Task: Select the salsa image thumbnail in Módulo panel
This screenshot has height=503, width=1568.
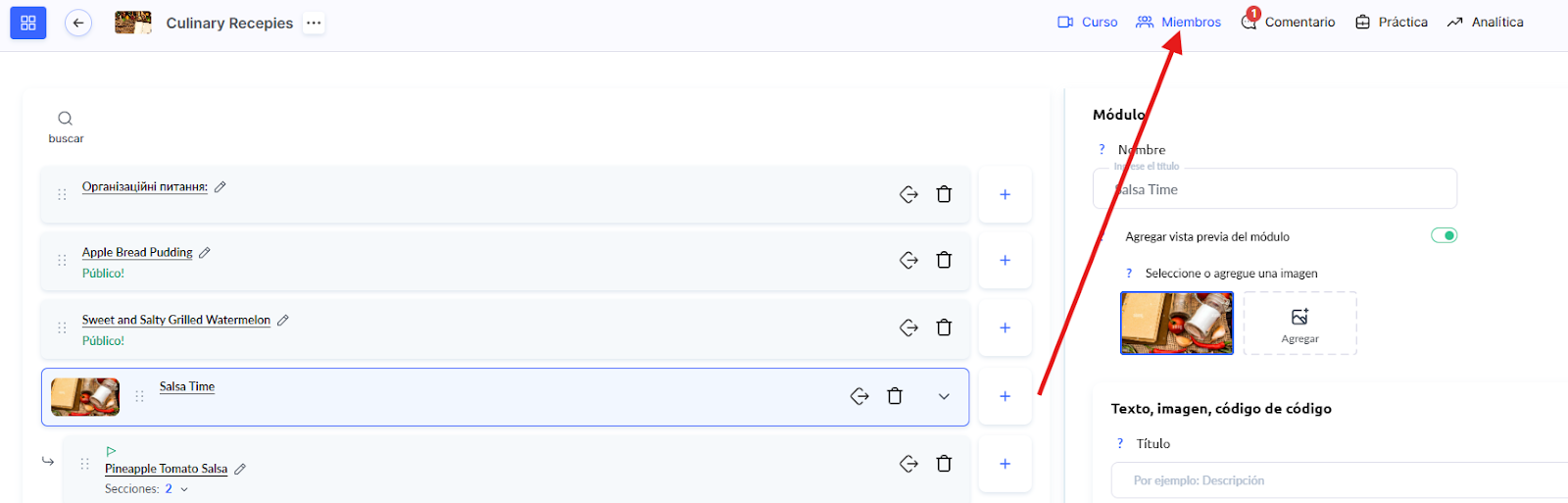Action: pos(1177,323)
